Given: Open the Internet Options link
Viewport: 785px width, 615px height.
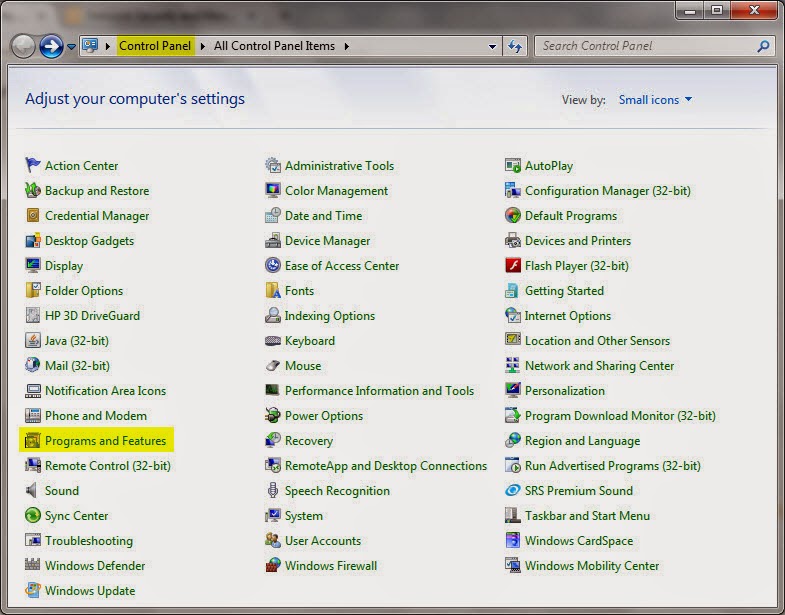Looking at the screenshot, I should pyautogui.click(x=568, y=316).
